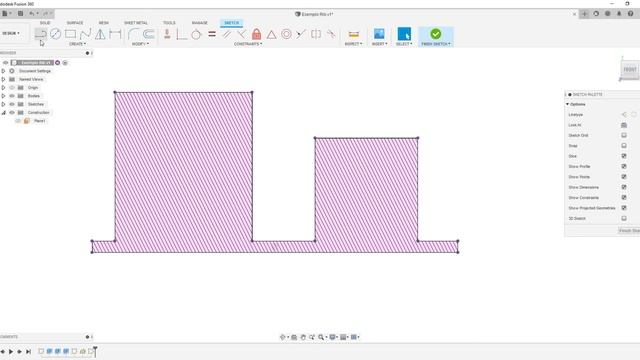Apply the Perpendicular constraint
This screenshot has width=640, height=360.
pos(241,34)
